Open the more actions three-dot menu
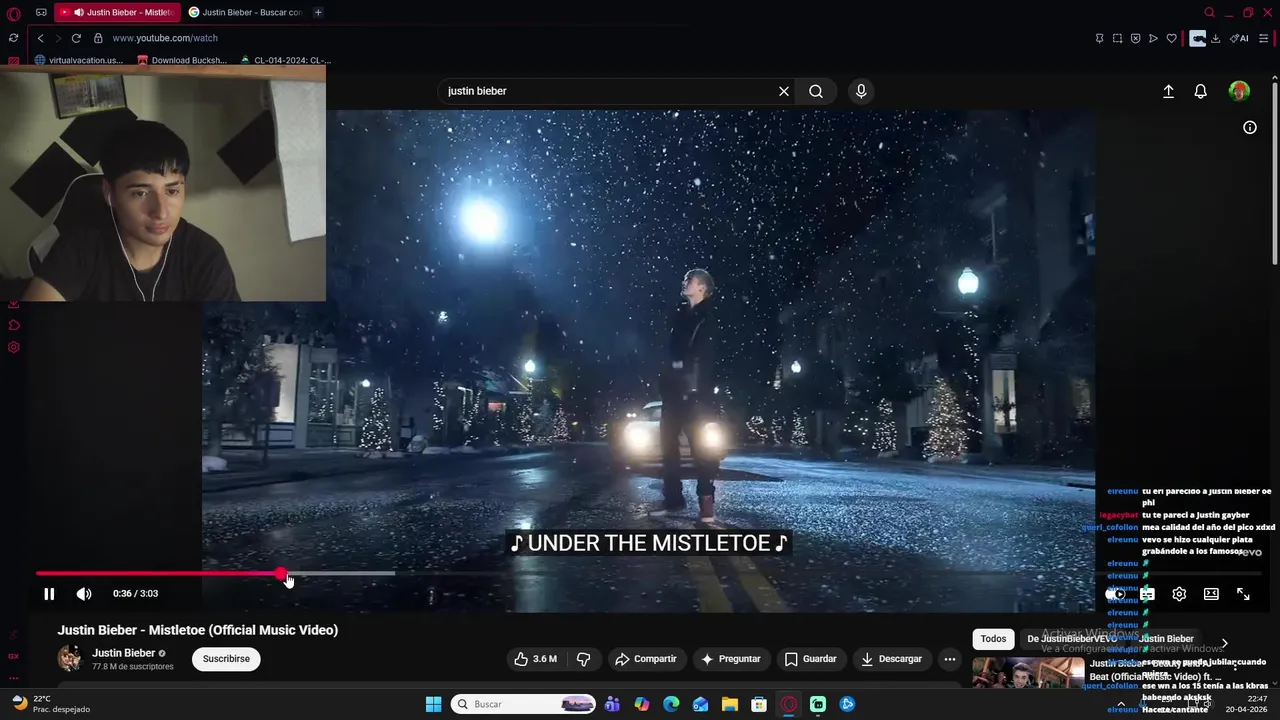Screen dimensions: 1280x720 point(950,659)
